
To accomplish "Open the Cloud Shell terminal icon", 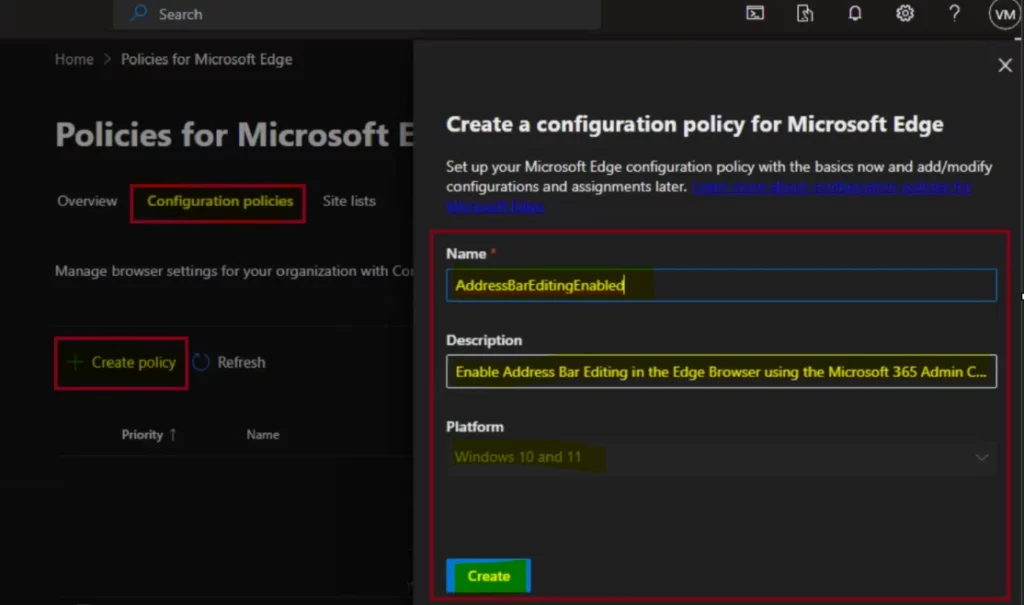I will [x=755, y=13].
